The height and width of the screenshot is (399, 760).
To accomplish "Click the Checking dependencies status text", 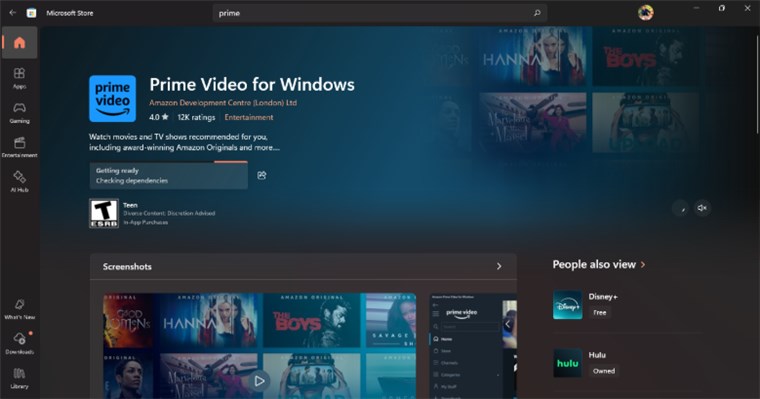I will (x=132, y=180).
